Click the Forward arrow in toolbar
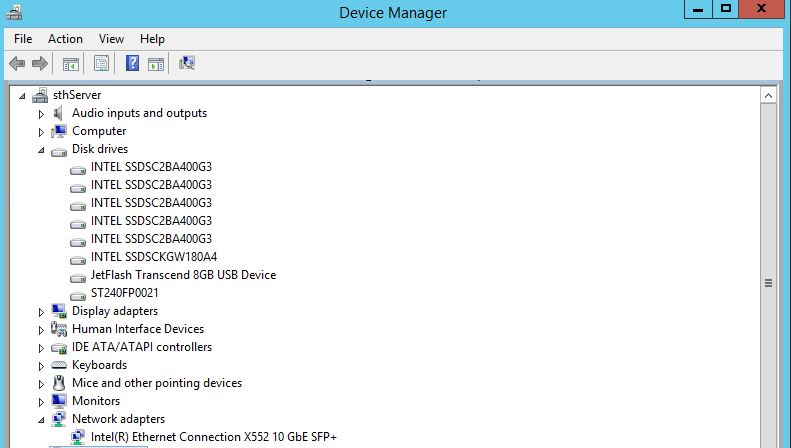This screenshot has height=448, width=791. 40,64
